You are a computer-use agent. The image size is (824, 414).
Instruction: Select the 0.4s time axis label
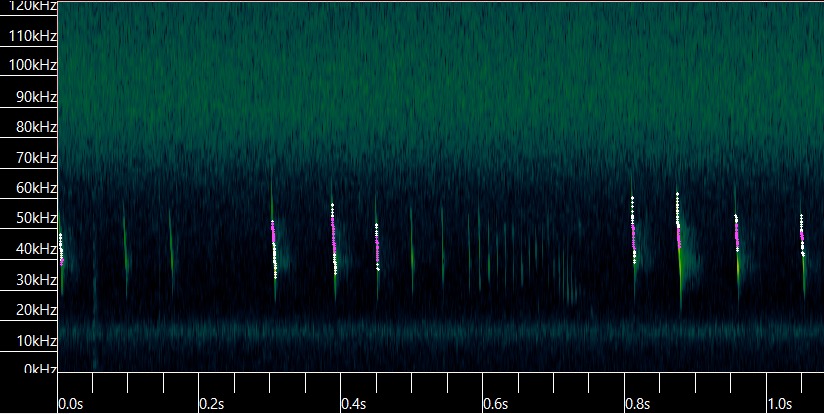click(354, 404)
